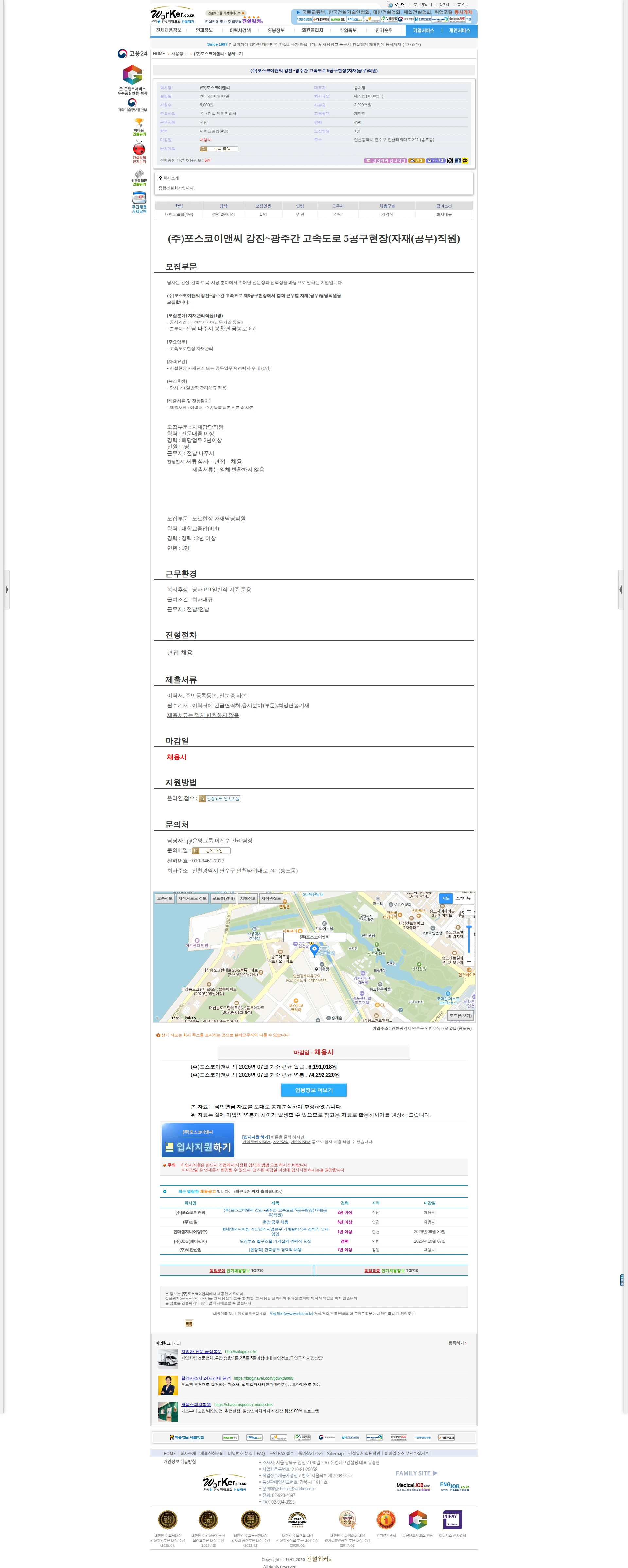This screenshot has height=1568, width=628.
Task: Click the large blue 입사지원하기 button
Action: tap(198, 1140)
